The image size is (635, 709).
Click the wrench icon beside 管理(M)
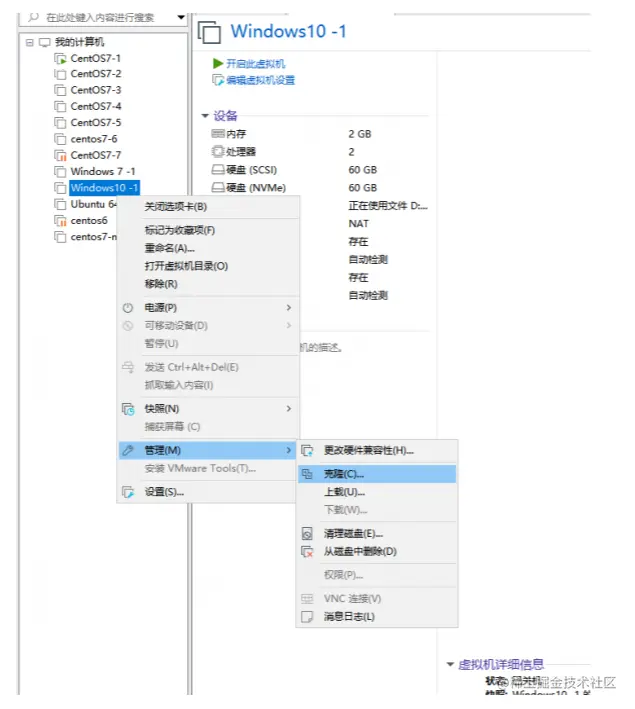pos(128,450)
